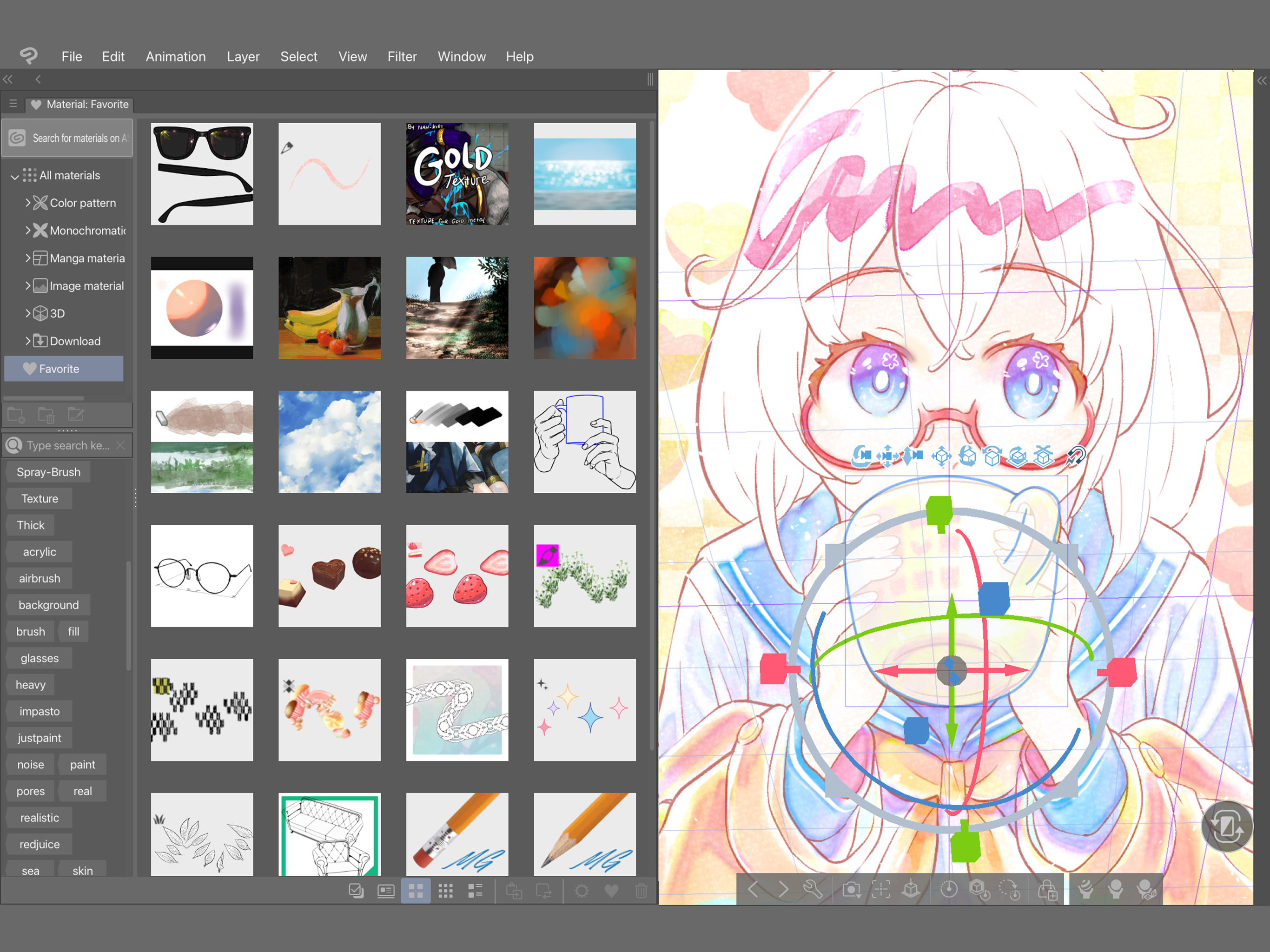The width and height of the screenshot is (1270, 952).
Task: Click the ground-to-floor 3D object icon
Action: 911,890
